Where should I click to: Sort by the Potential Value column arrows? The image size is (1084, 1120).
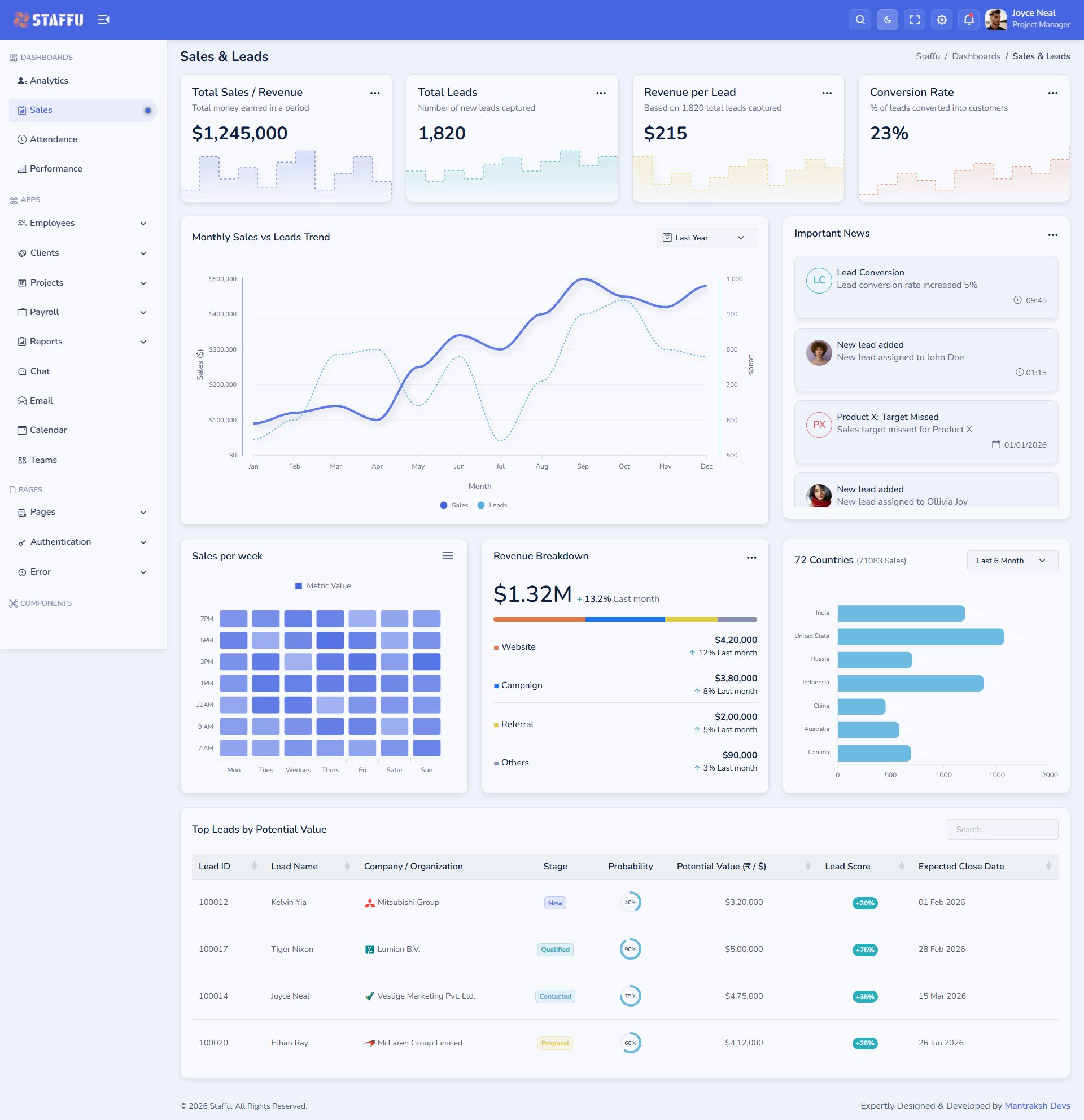click(x=807, y=867)
